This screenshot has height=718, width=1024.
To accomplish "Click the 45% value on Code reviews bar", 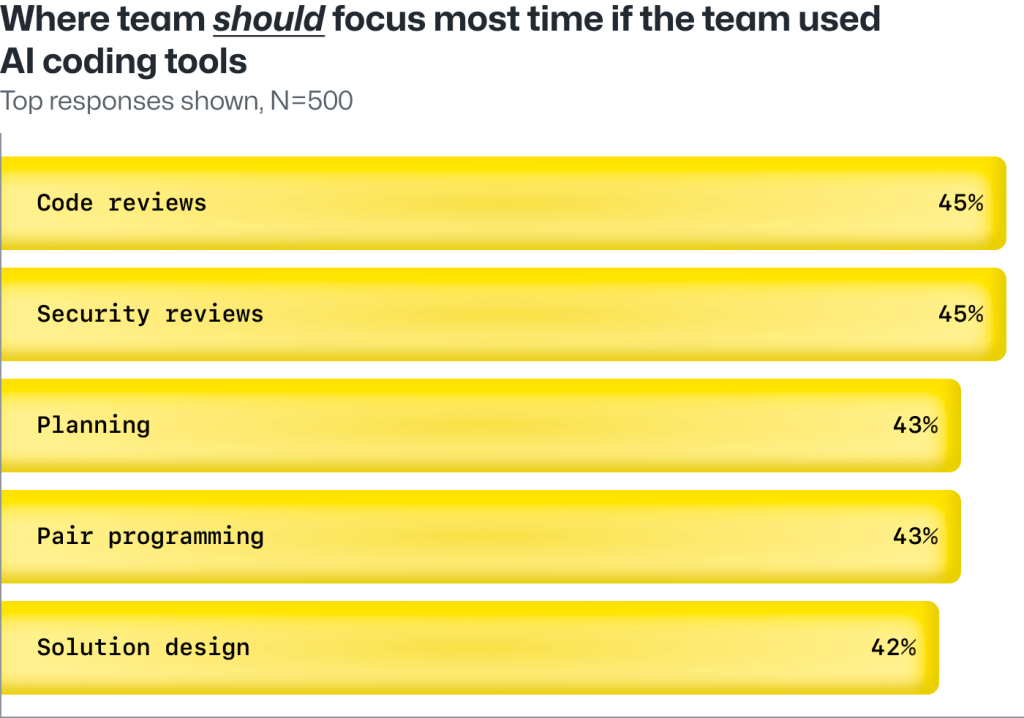I will [x=960, y=203].
